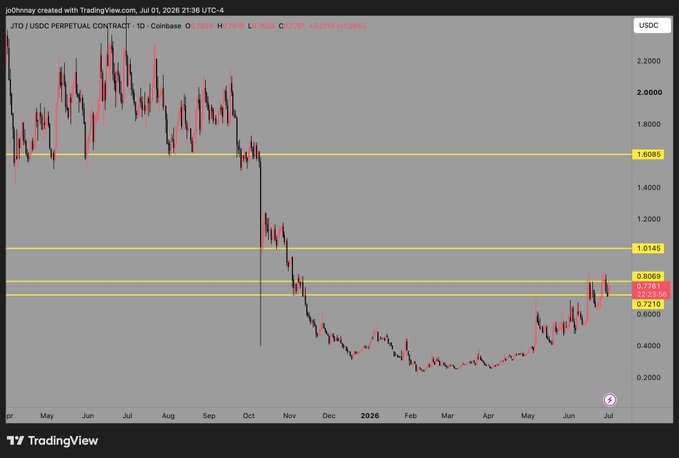Click the 0.6000 price axis label
The height and width of the screenshot is (458, 679).
click(x=648, y=314)
